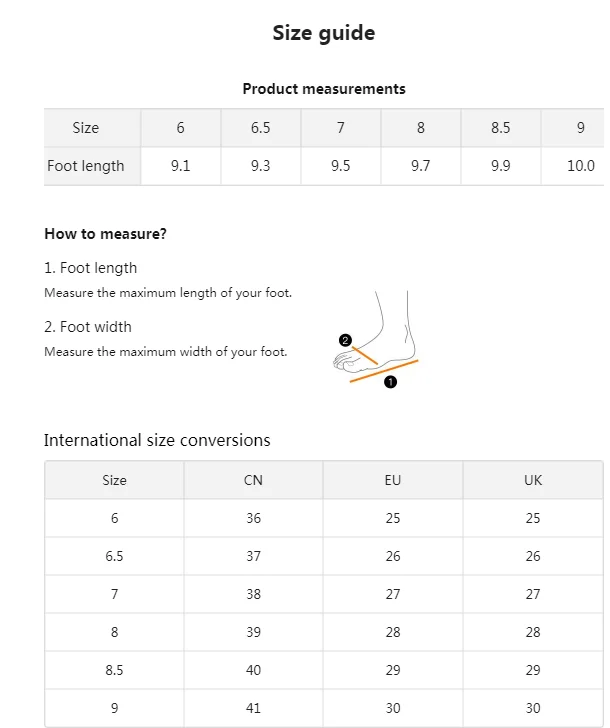Click the 'How to measure?' heading
Image resolution: width=610 pixels, height=728 pixels.
click(105, 234)
